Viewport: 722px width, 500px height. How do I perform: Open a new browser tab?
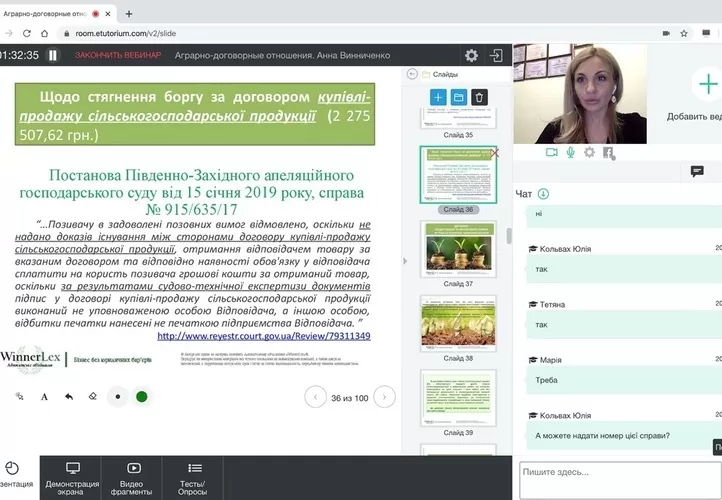pos(129,14)
